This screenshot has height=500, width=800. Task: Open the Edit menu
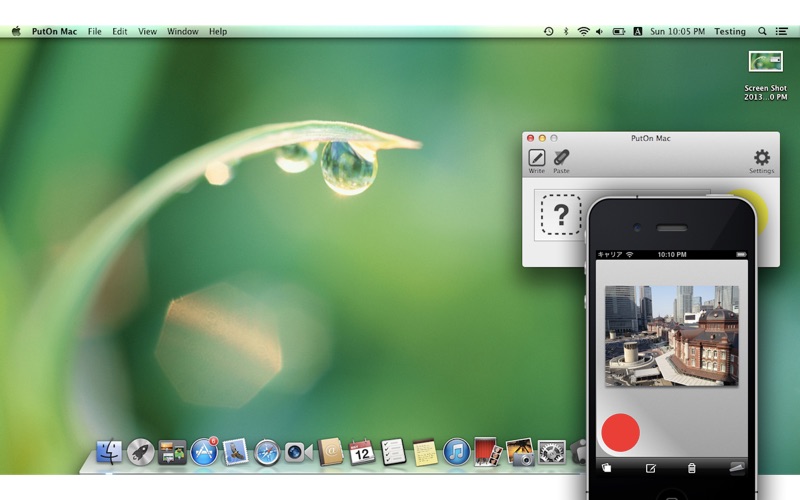[119, 31]
